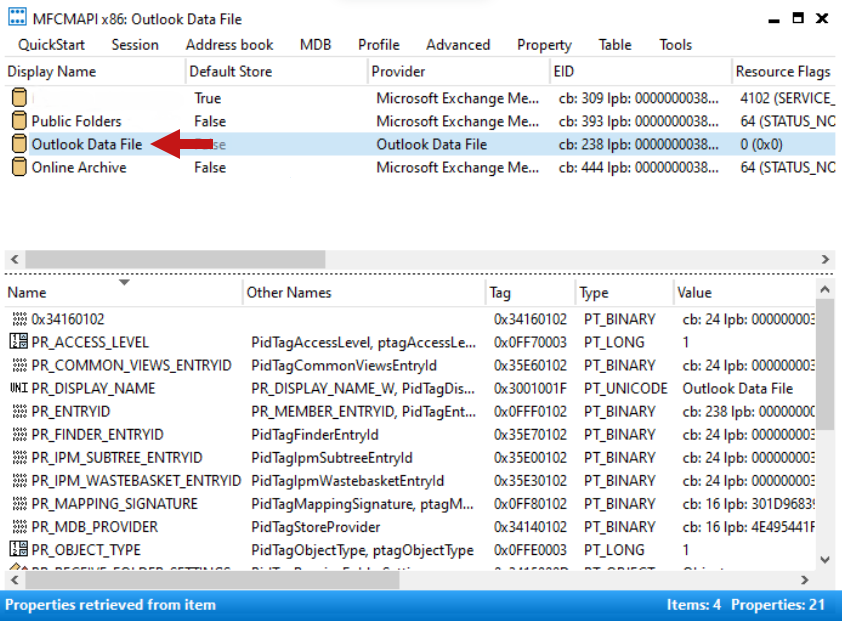This screenshot has height=621, width=842.
Task: Click the Public Folders store icon
Action: point(19,120)
